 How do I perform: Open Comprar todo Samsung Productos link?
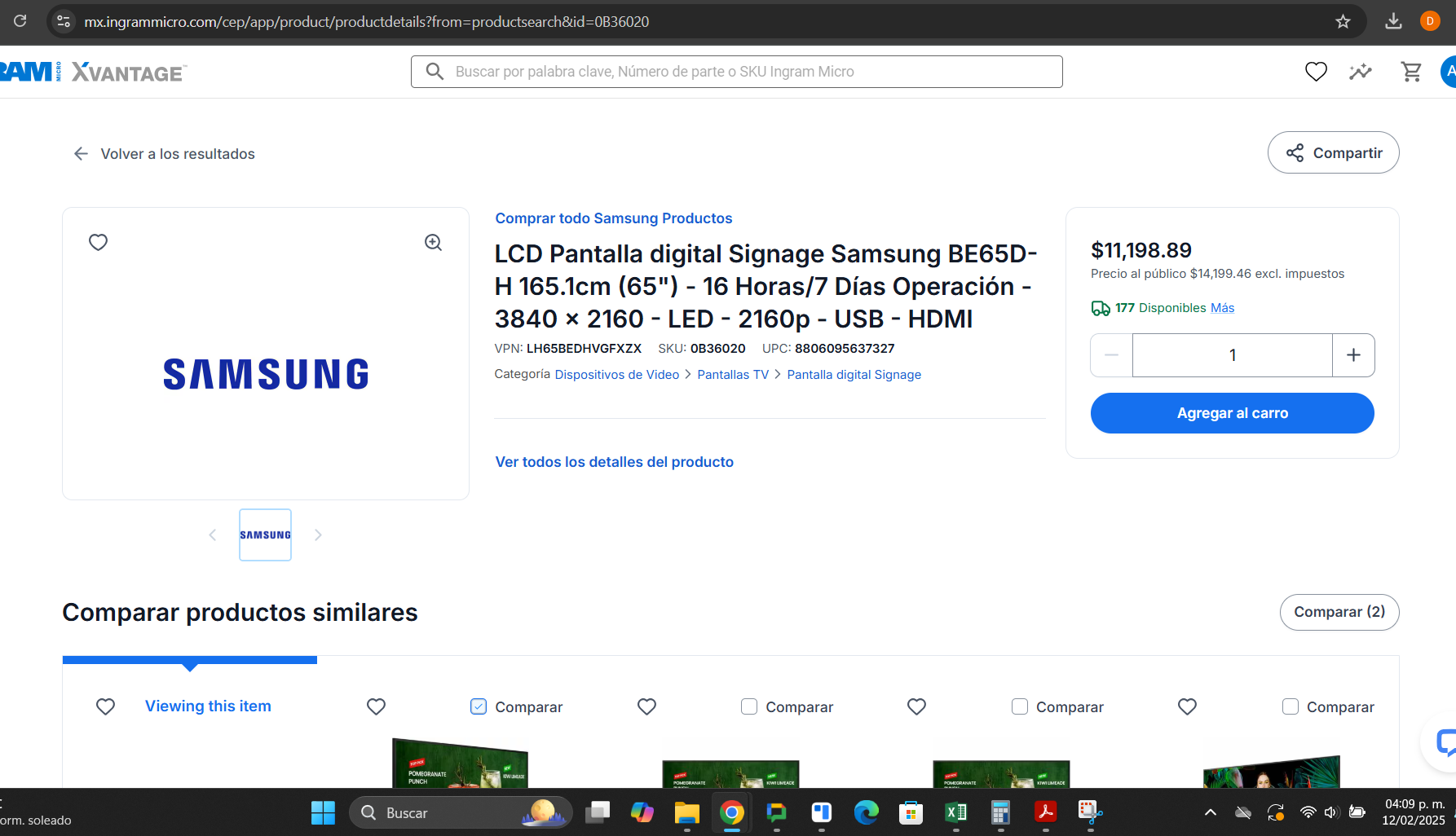coord(614,218)
